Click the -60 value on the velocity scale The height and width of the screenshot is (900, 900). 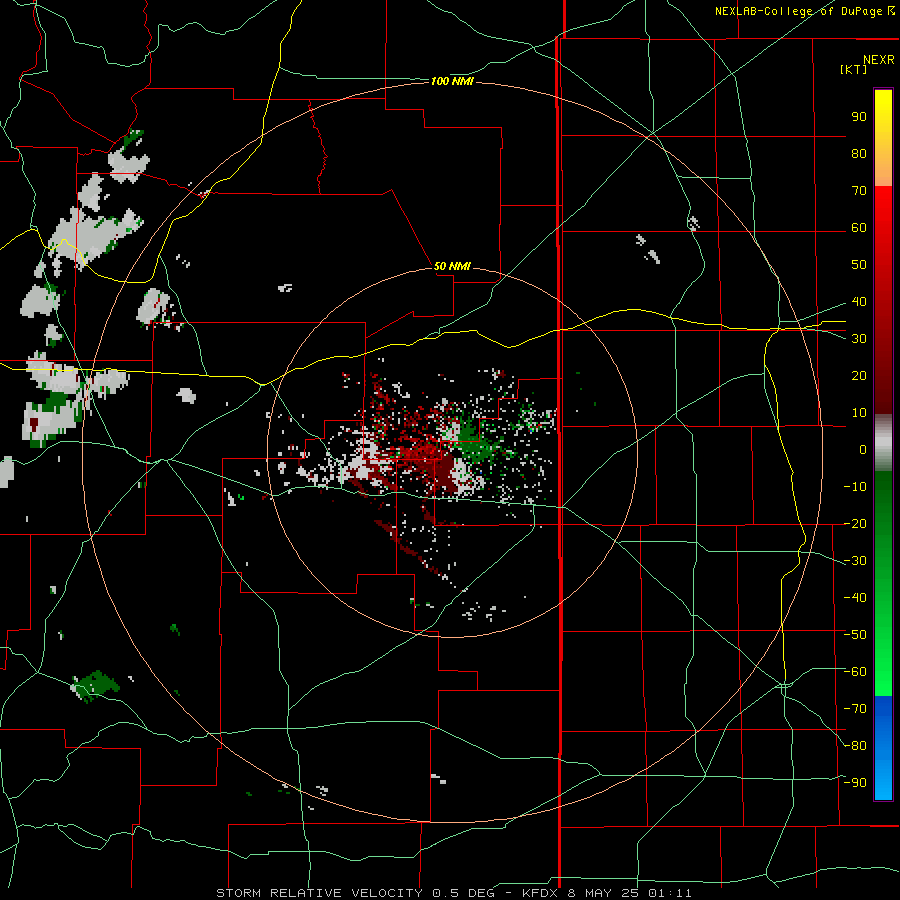click(x=855, y=672)
